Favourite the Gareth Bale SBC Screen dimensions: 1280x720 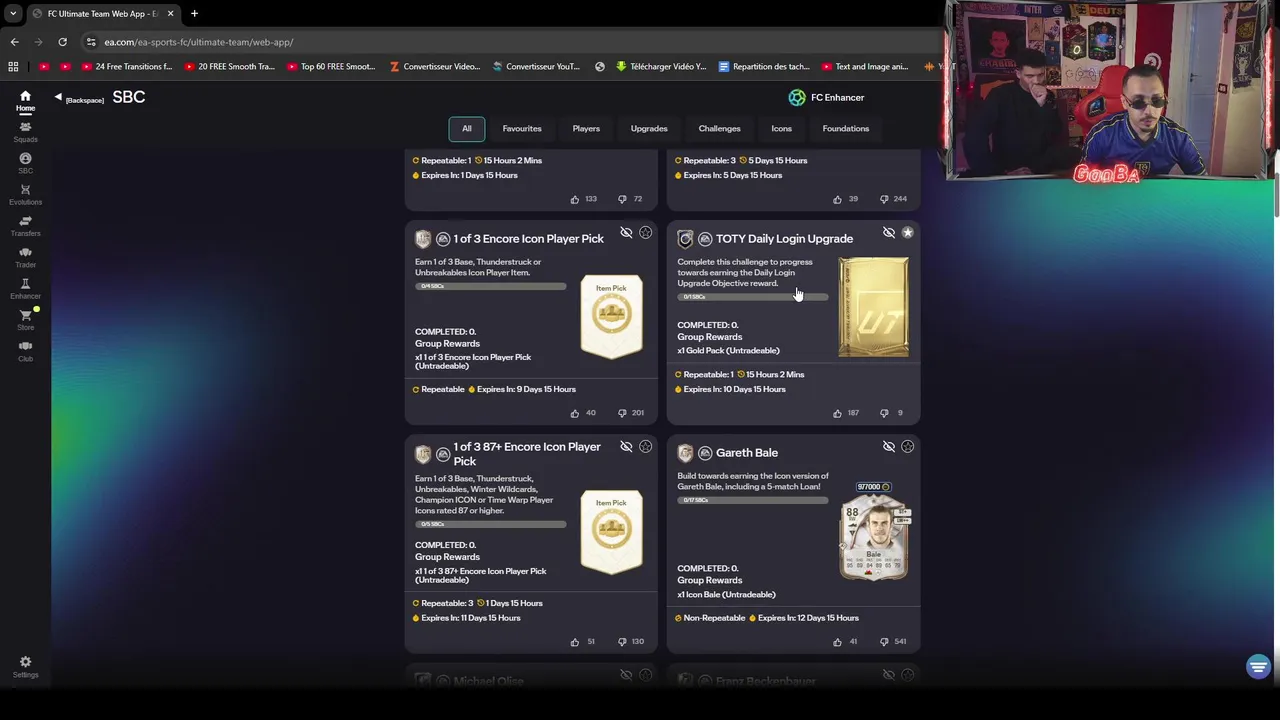pos(907,447)
